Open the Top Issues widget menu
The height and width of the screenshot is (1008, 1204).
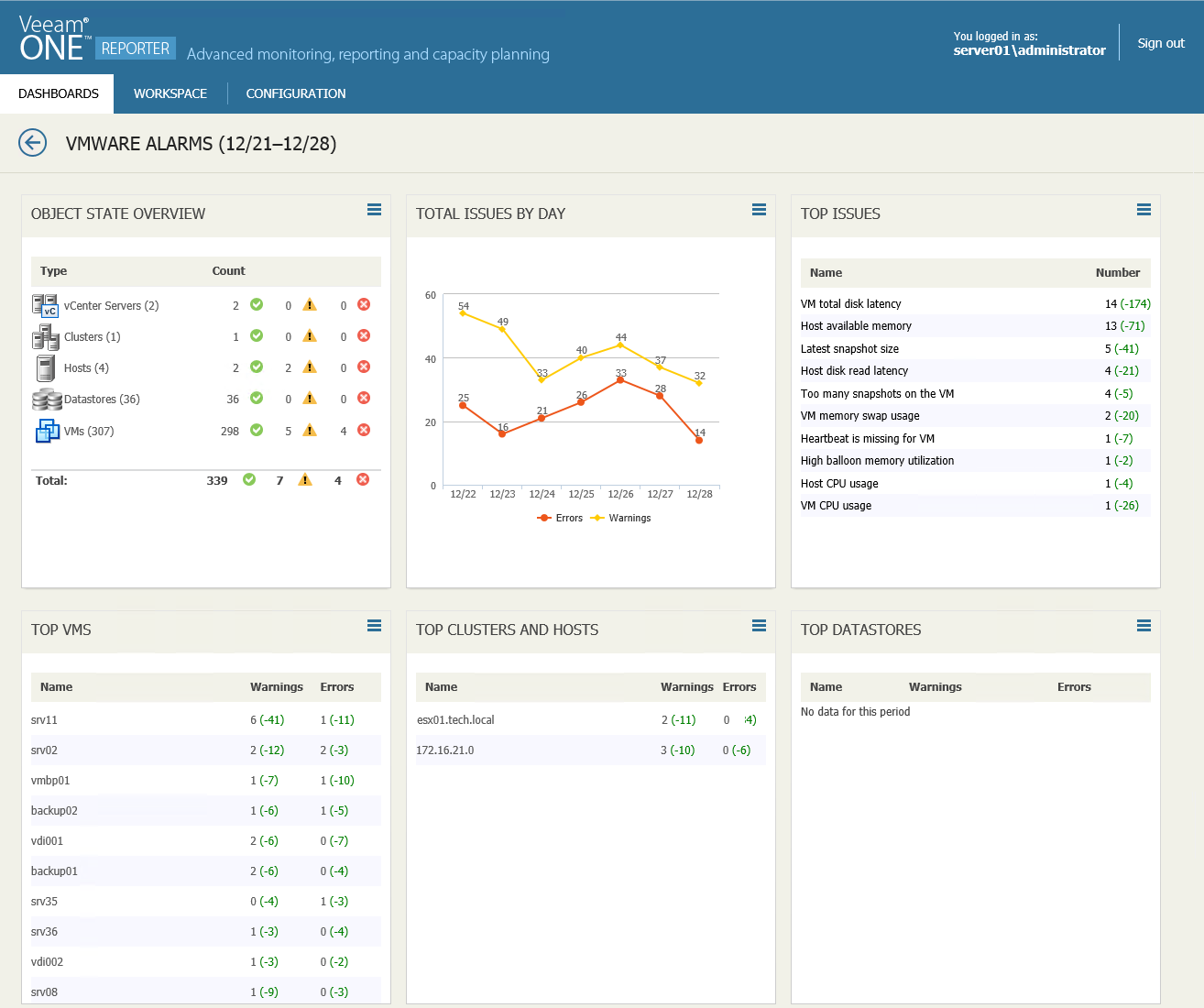pos(1144,210)
